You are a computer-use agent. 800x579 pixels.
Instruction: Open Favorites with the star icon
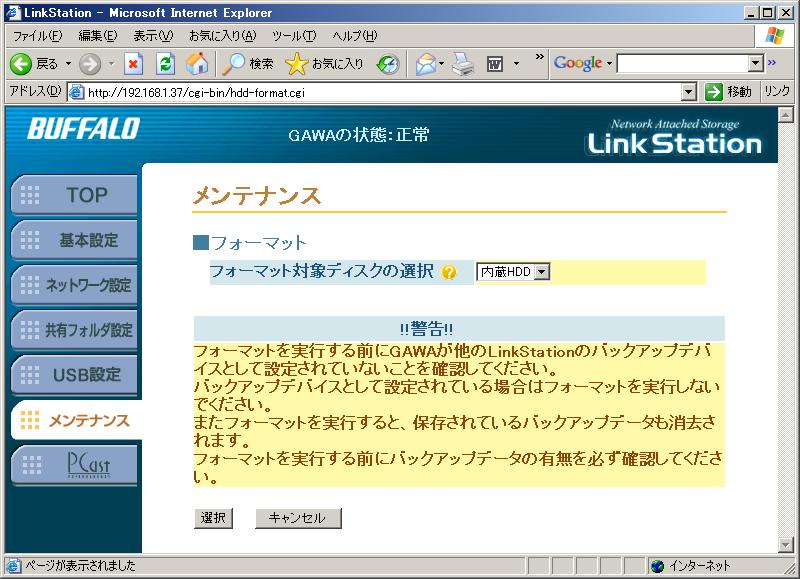pyautogui.click(x=296, y=64)
